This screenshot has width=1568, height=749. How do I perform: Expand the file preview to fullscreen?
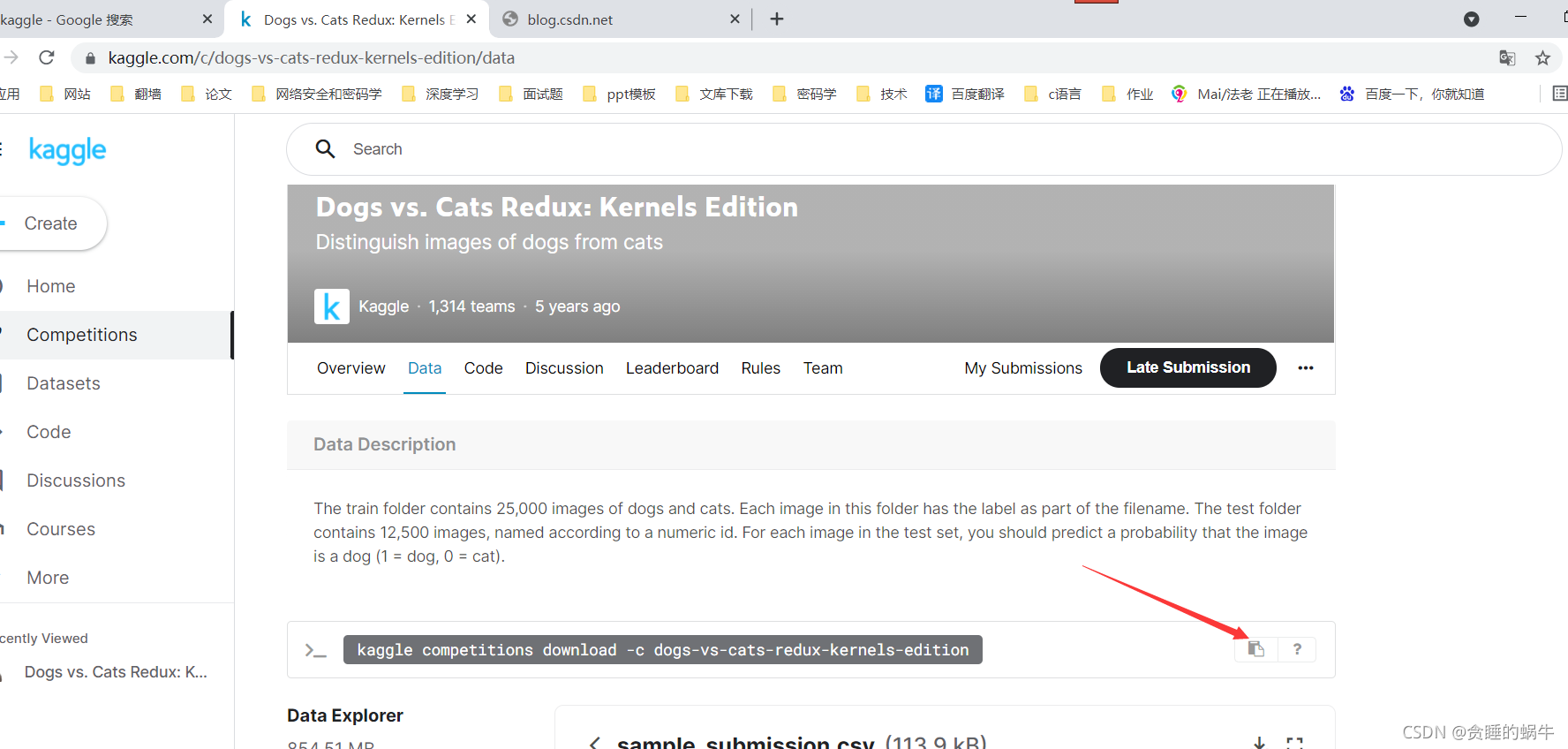(1294, 743)
